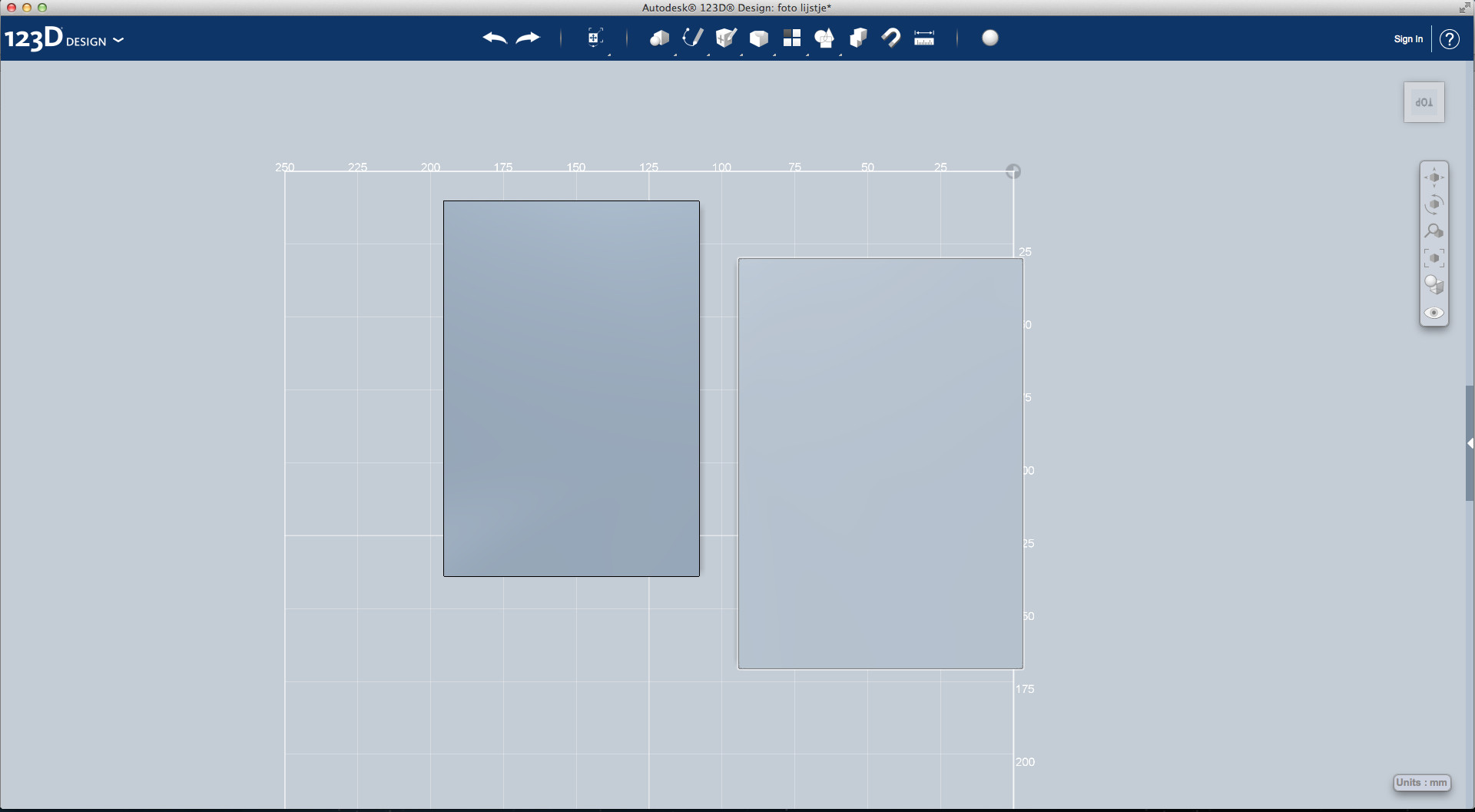The image size is (1475, 812).
Task: Expand the collapsed side panel arrow
Action: coord(1470,443)
